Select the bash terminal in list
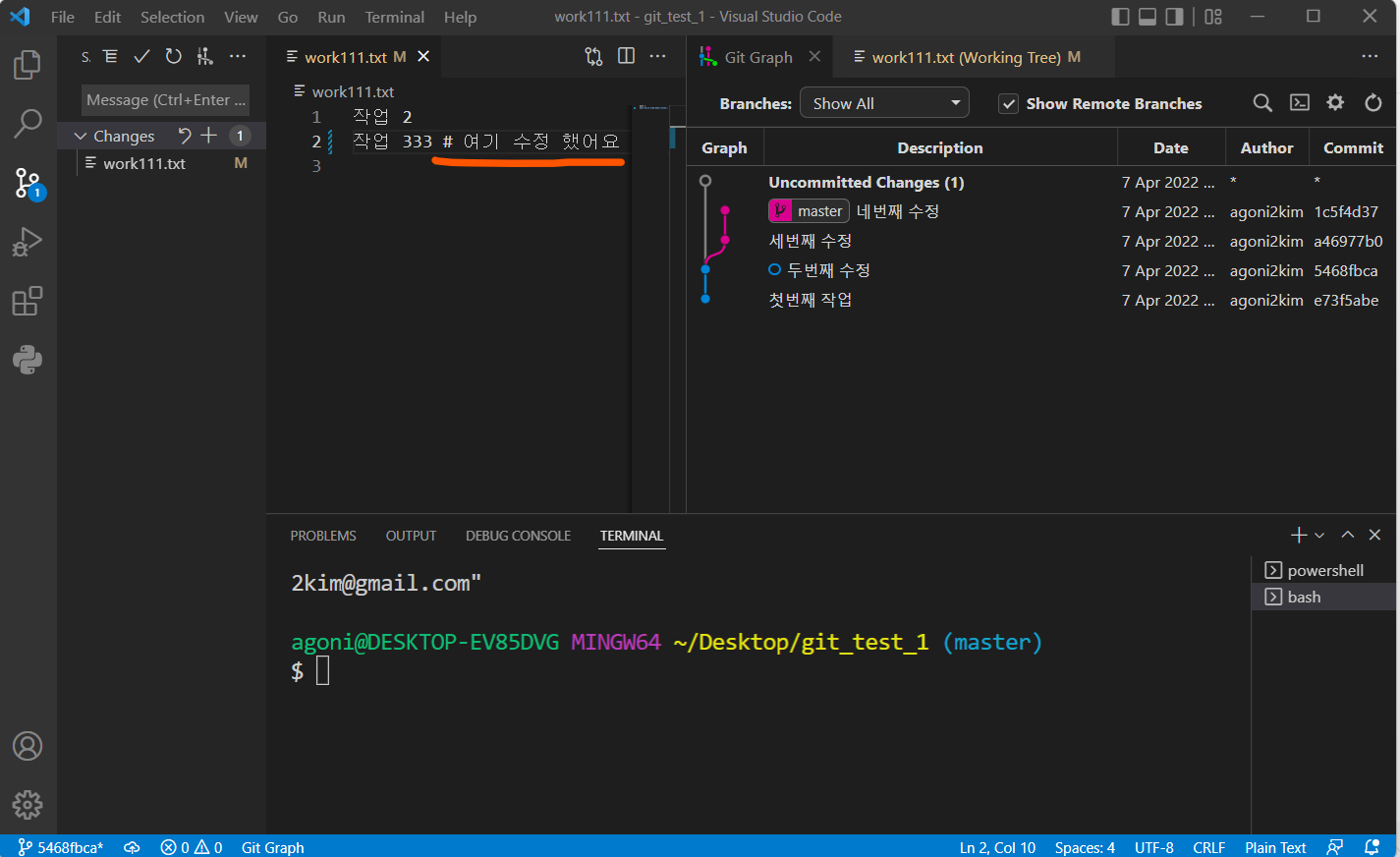 [1324, 597]
